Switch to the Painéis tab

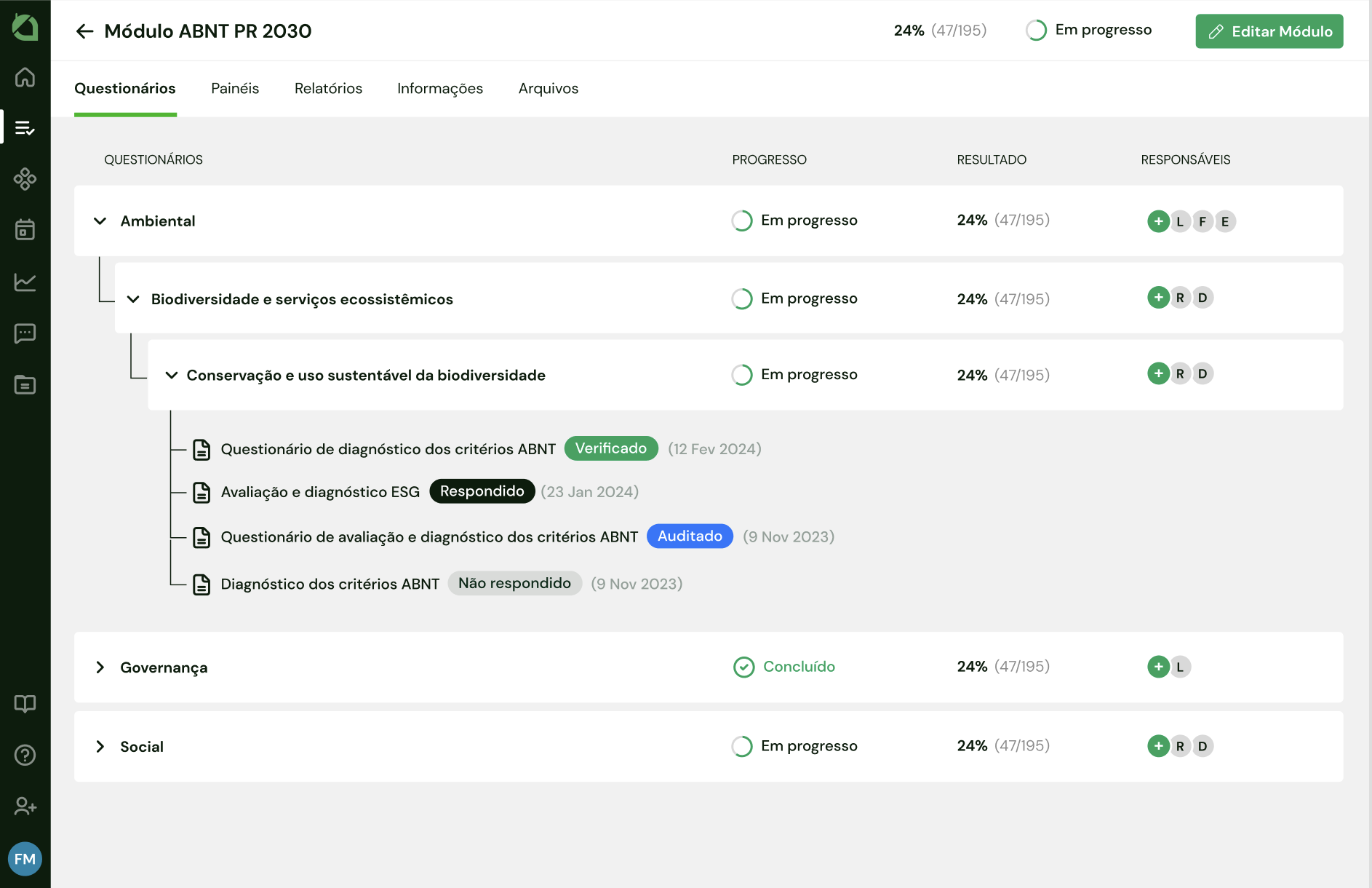tap(234, 89)
